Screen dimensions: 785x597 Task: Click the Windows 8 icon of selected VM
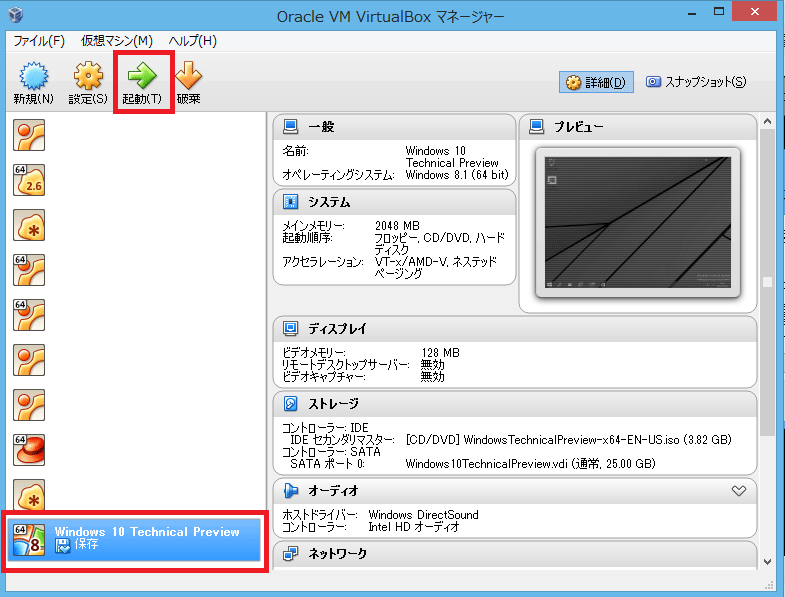tap(29, 540)
